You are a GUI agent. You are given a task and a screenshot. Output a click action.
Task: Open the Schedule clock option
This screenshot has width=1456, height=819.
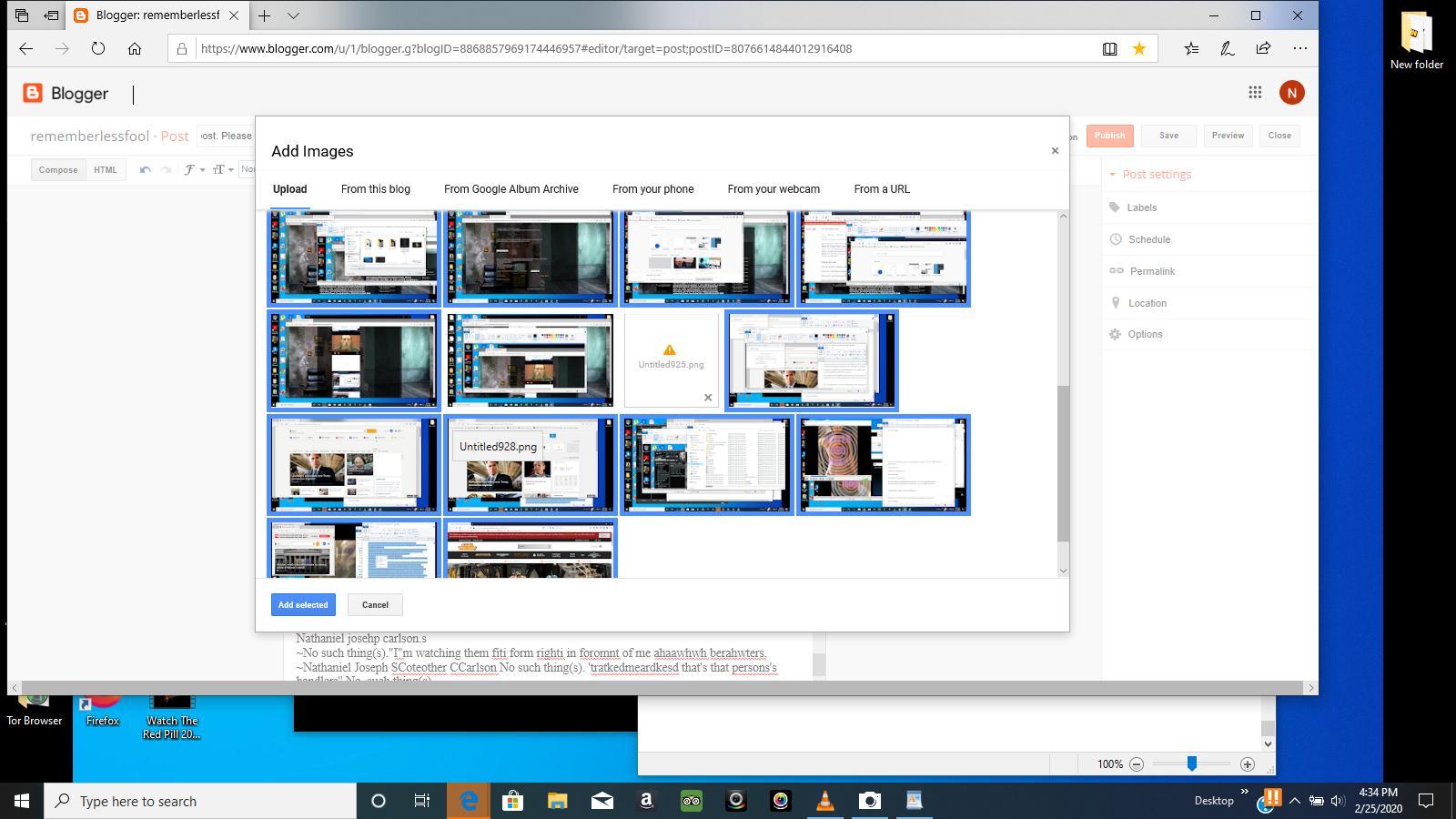(1116, 239)
